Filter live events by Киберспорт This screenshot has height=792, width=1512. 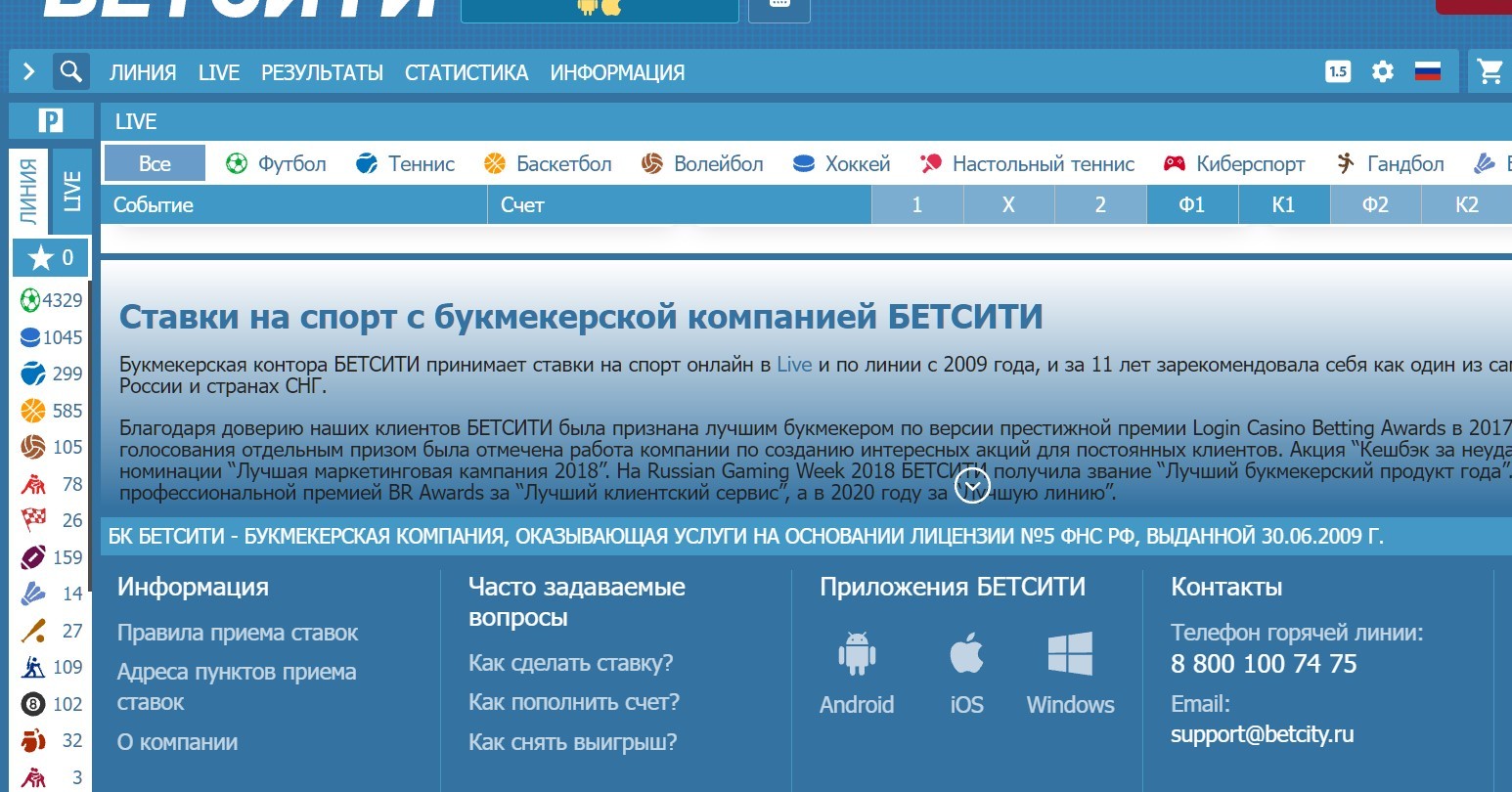[1234, 163]
